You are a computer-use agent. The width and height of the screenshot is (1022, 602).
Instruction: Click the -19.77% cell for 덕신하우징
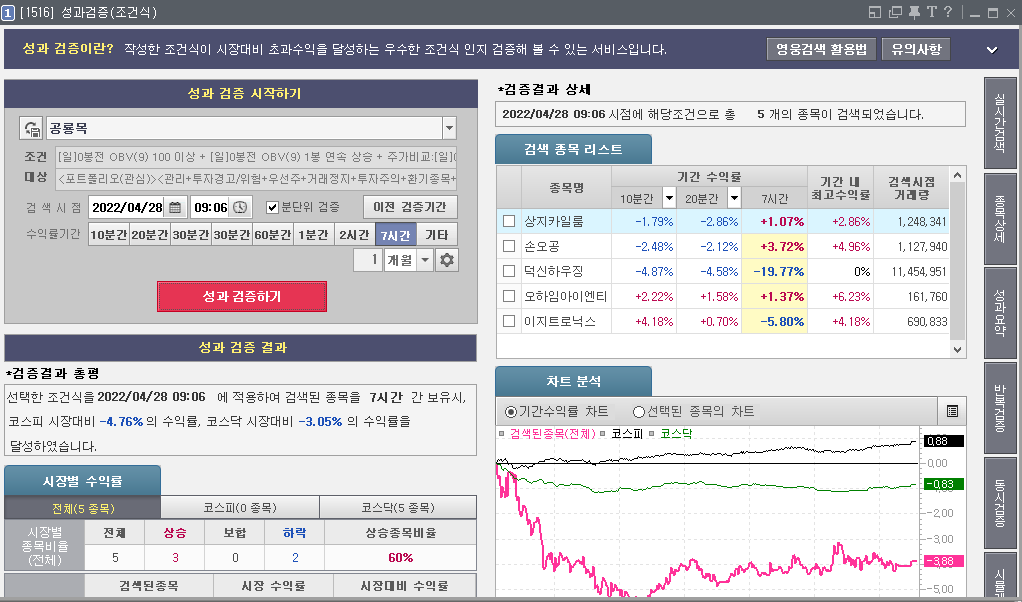[x=774, y=271]
